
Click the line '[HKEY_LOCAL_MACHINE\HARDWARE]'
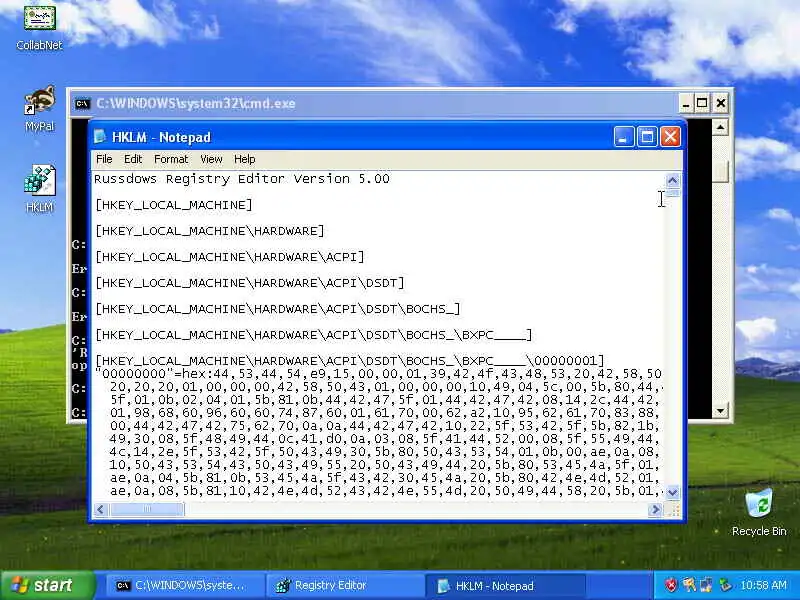(210, 231)
